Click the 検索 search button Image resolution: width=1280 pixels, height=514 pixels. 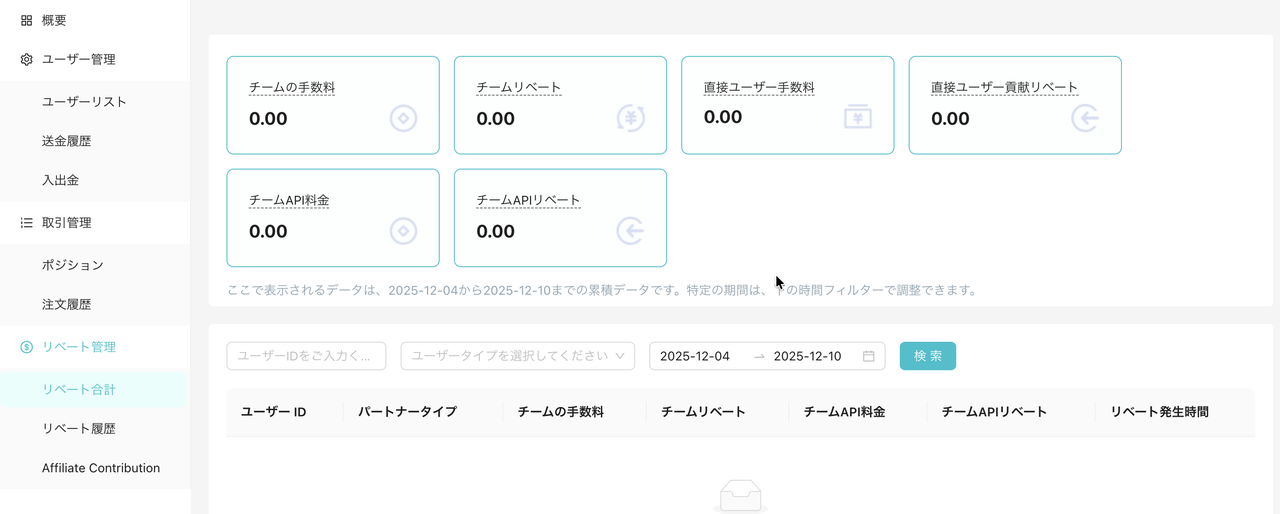coord(928,356)
